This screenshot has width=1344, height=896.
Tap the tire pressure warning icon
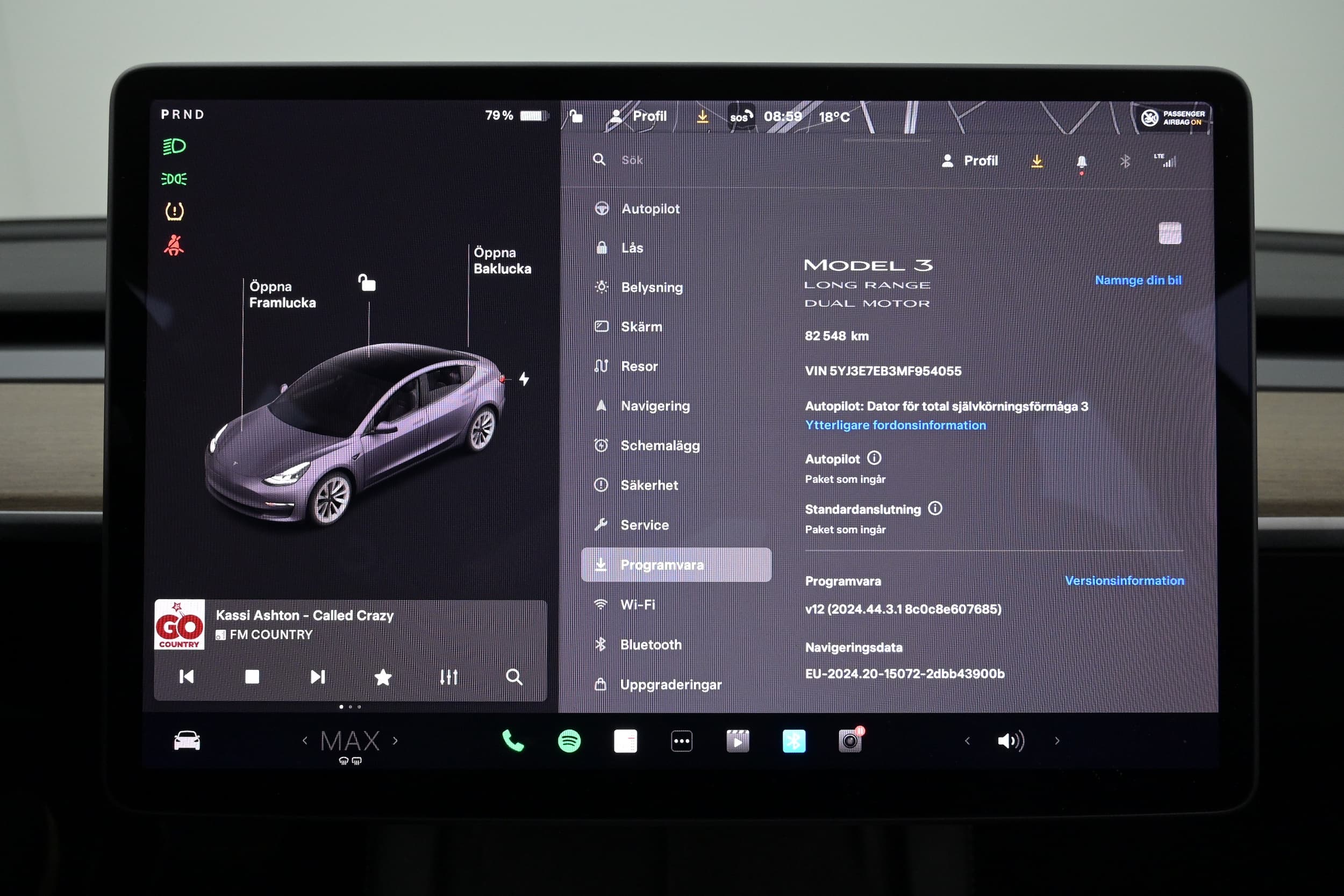click(174, 211)
